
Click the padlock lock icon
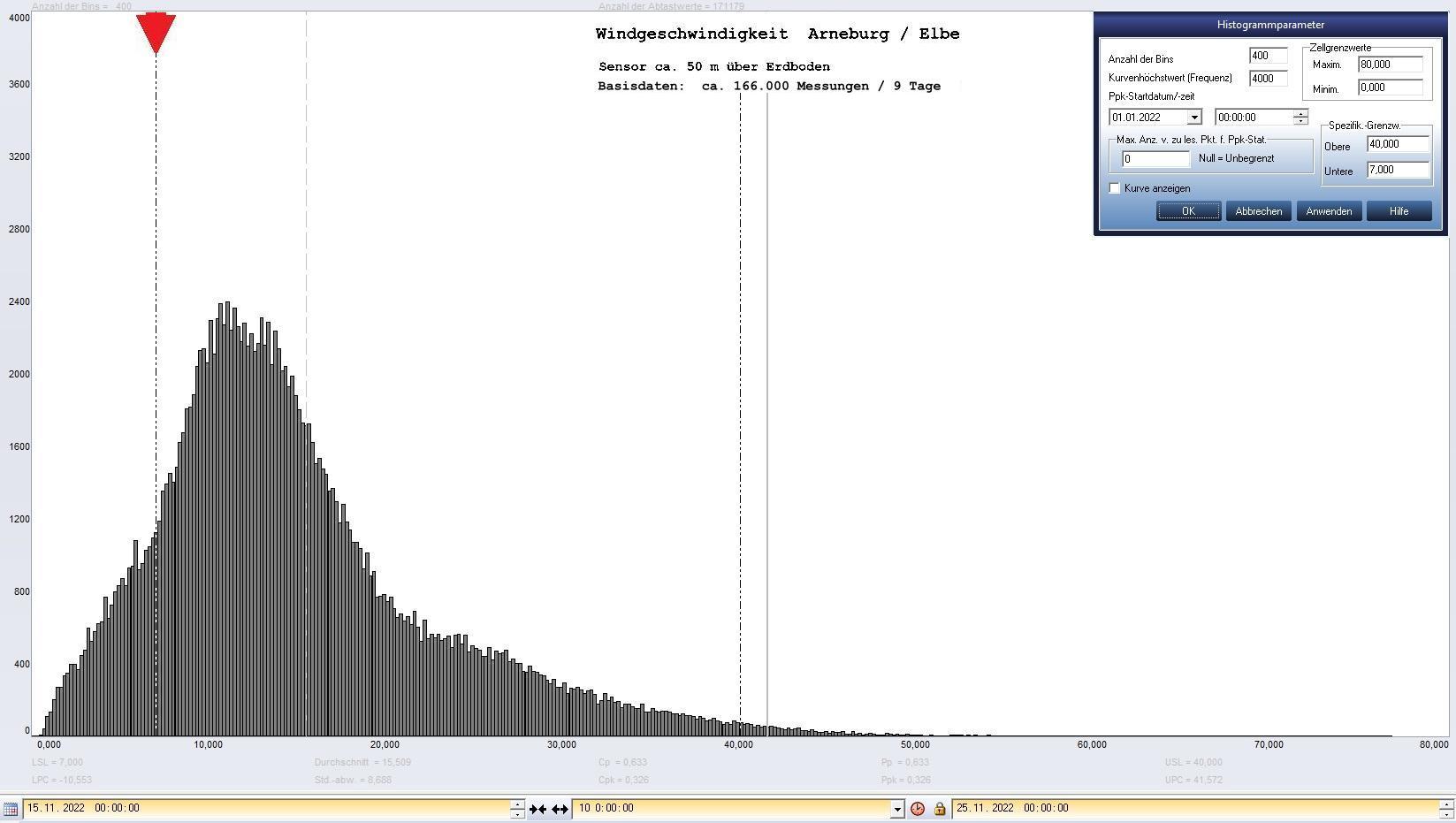[x=939, y=809]
